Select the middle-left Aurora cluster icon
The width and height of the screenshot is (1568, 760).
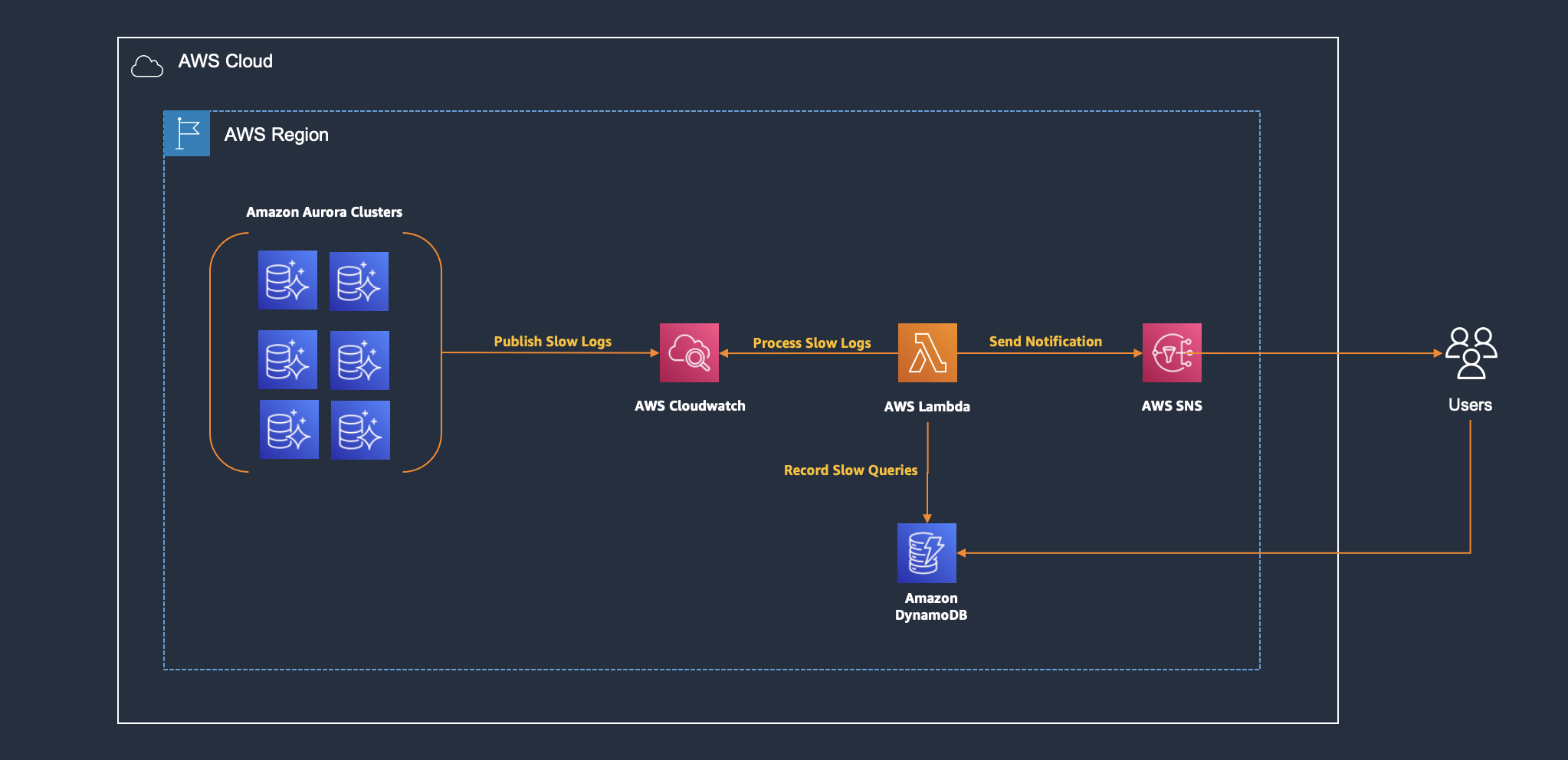[x=287, y=360]
